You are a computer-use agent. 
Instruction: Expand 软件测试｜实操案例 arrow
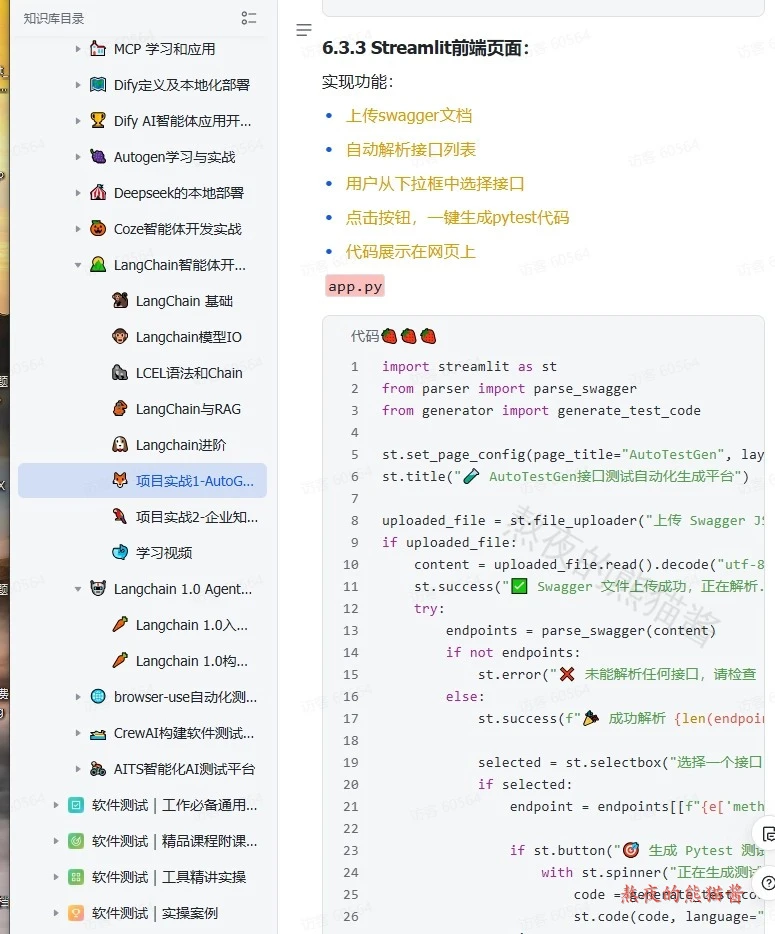55,913
